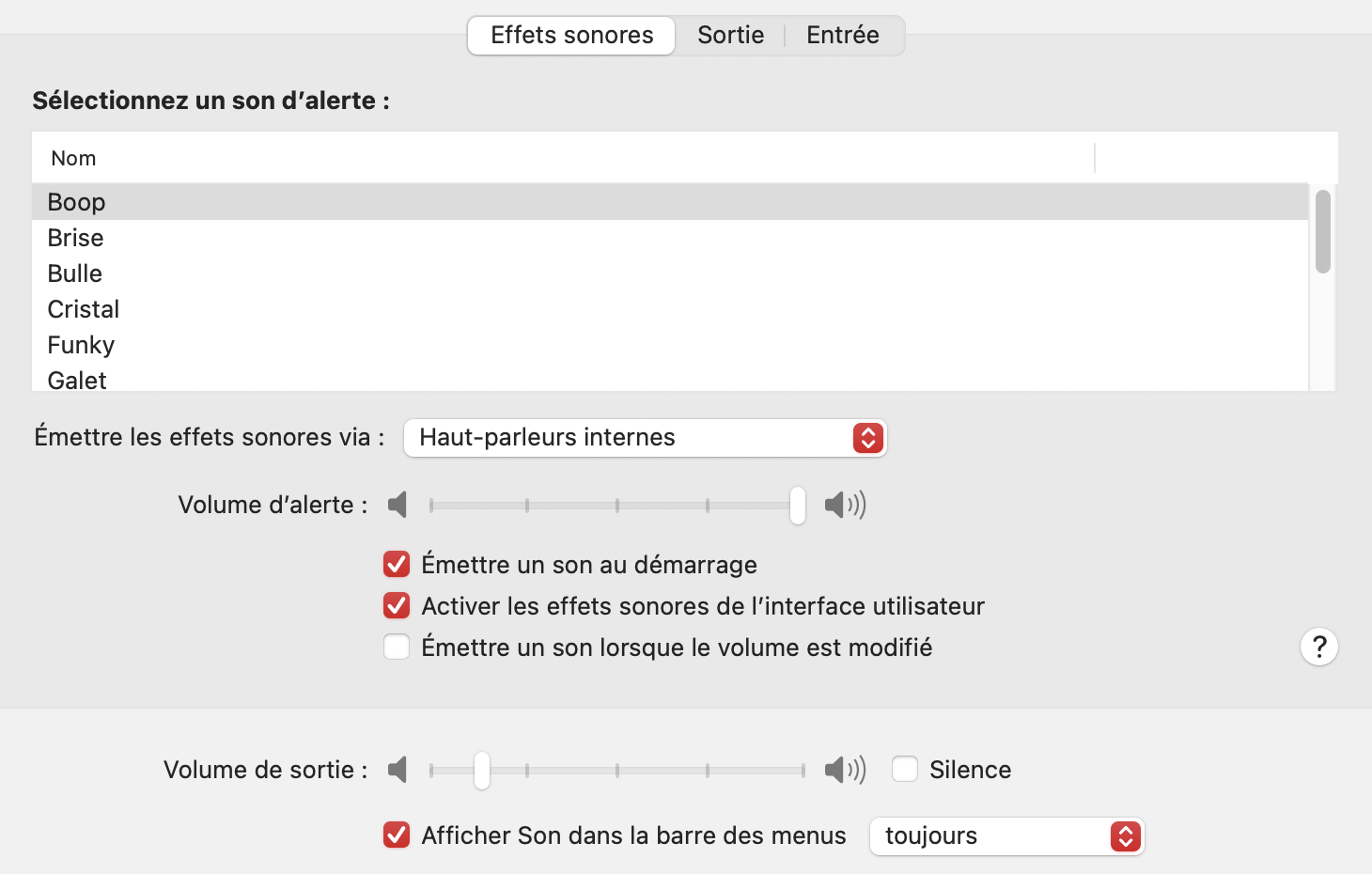Image resolution: width=1372 pixels, height=874 pixels.
Task: Select the Cristal alert sound
Action: 84,308
